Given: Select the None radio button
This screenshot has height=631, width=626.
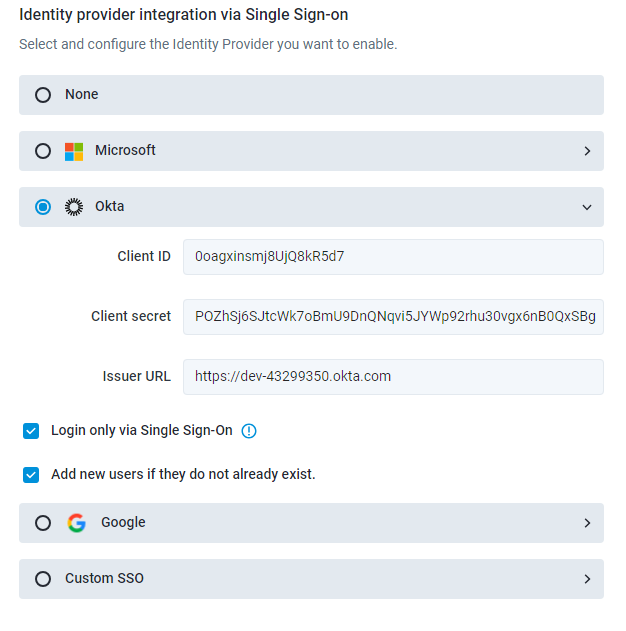Looking at the screenshot, I should [43, 95].
